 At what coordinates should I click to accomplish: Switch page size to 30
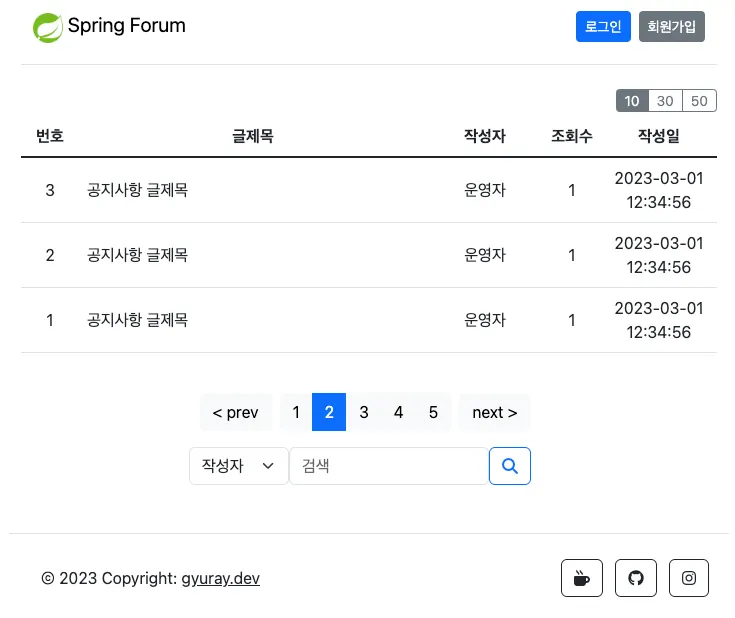pos(665,101)
